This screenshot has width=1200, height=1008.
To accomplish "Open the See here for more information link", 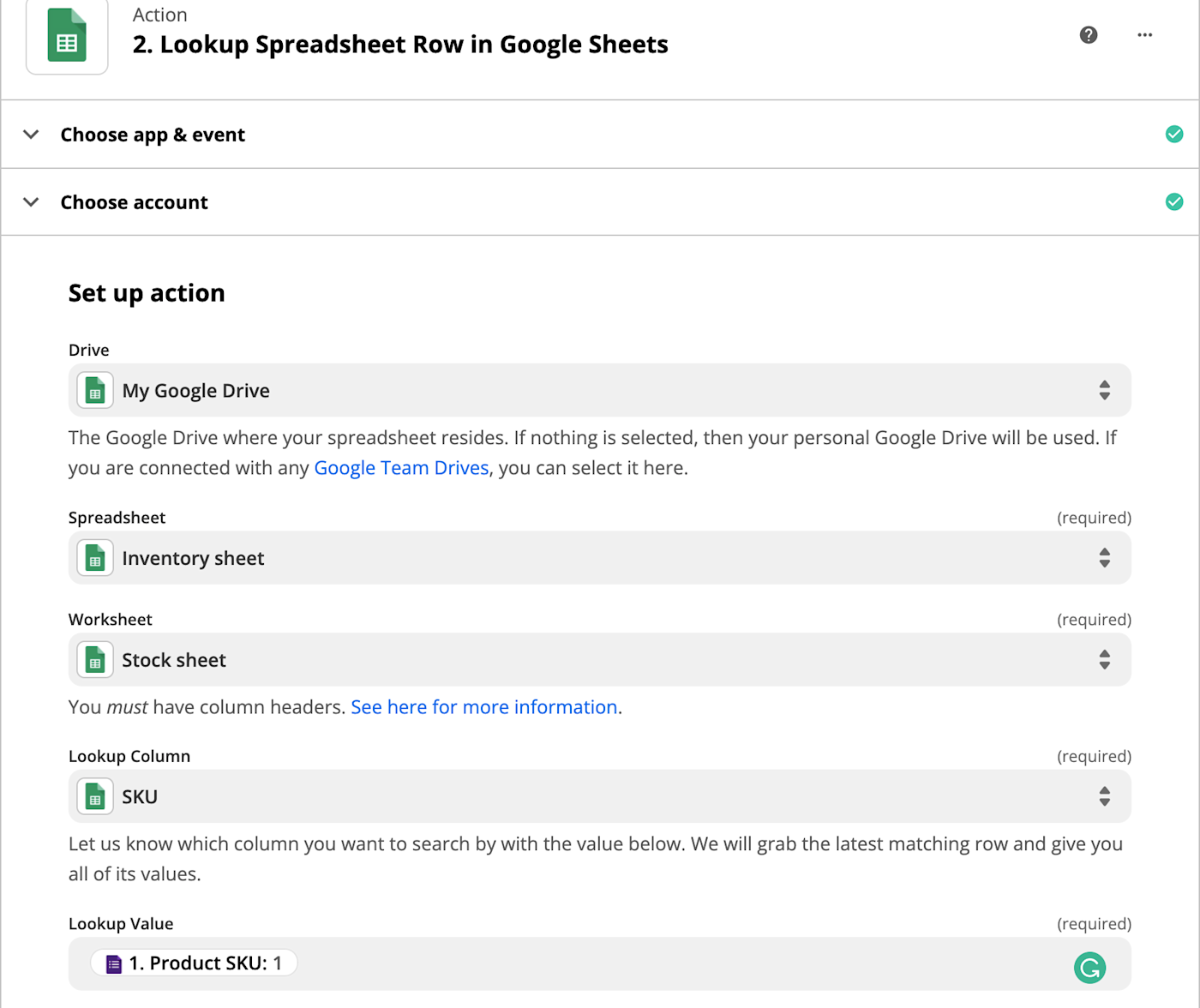I will coord(484,707).
